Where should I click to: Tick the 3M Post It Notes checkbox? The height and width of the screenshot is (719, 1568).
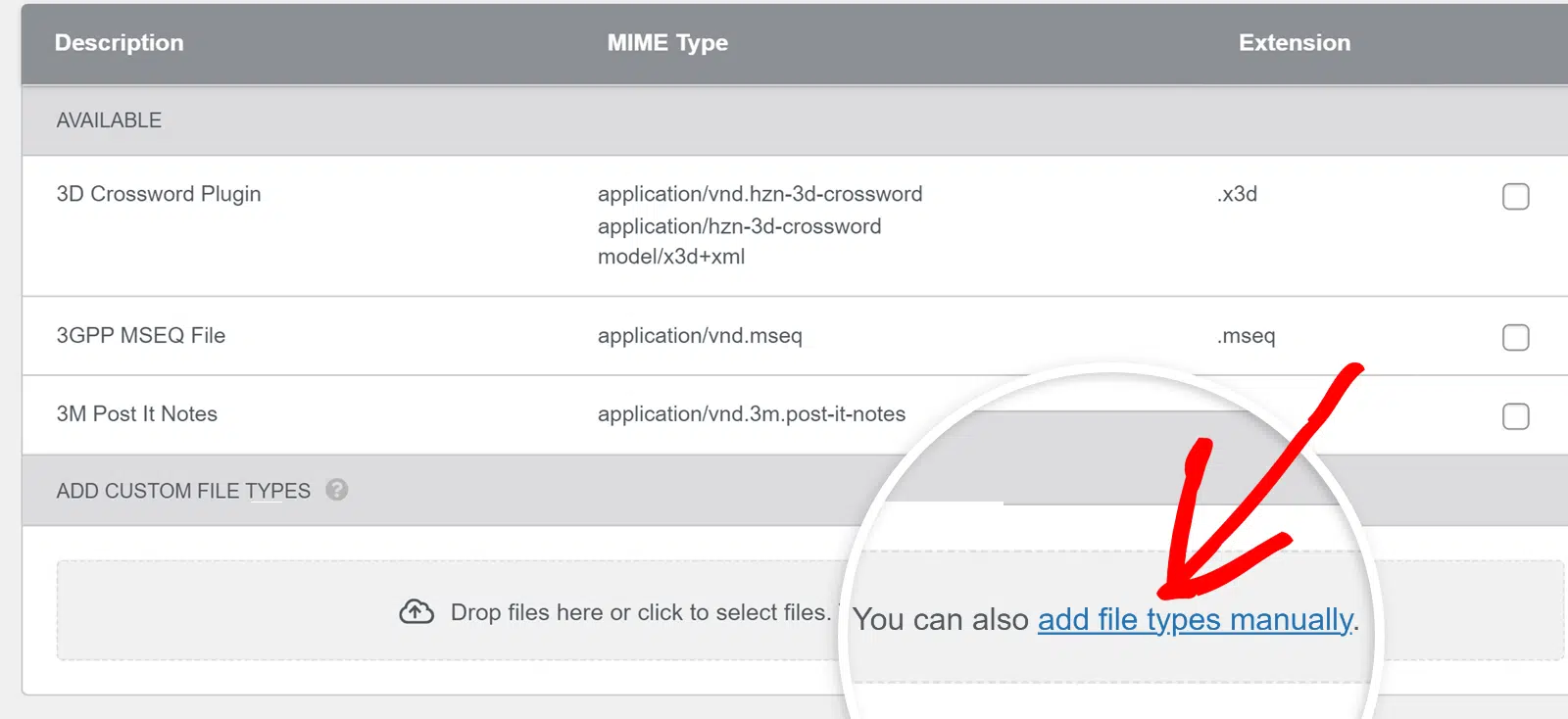pyautogui.click(x=1515, y=416)
